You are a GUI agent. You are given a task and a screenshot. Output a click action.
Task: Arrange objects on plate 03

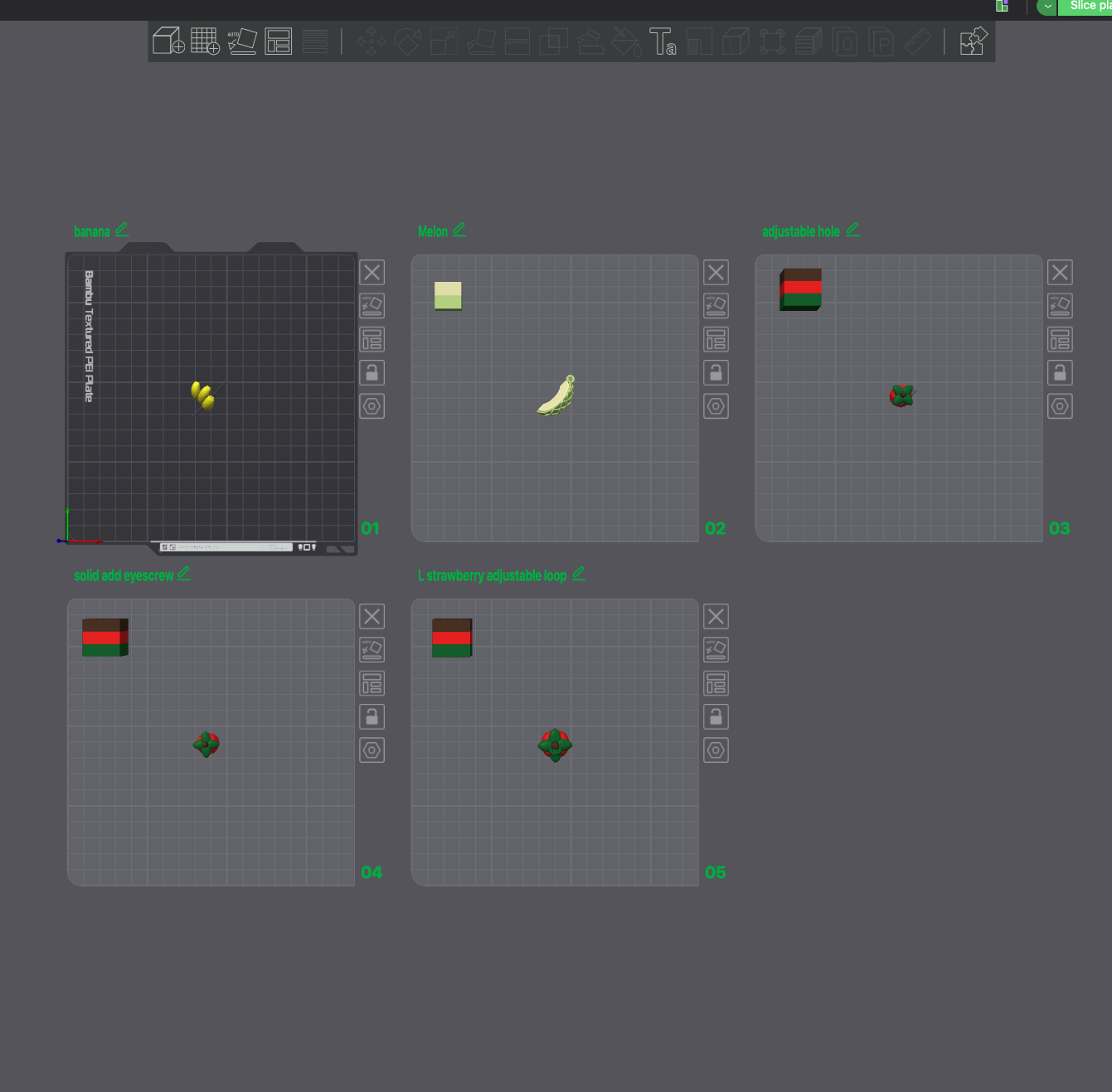tap(1060, 339)
